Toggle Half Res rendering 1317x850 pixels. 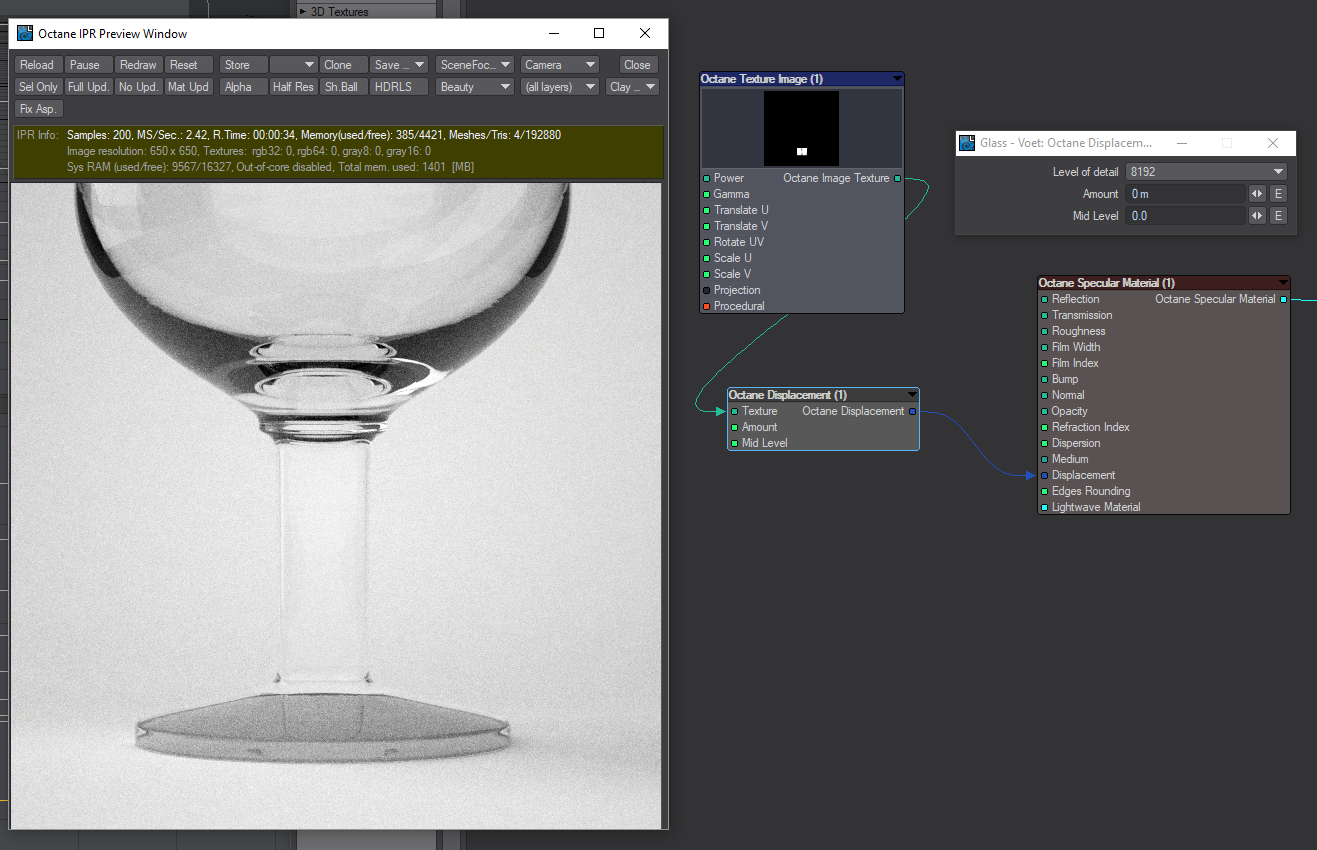tap(294, 87)
